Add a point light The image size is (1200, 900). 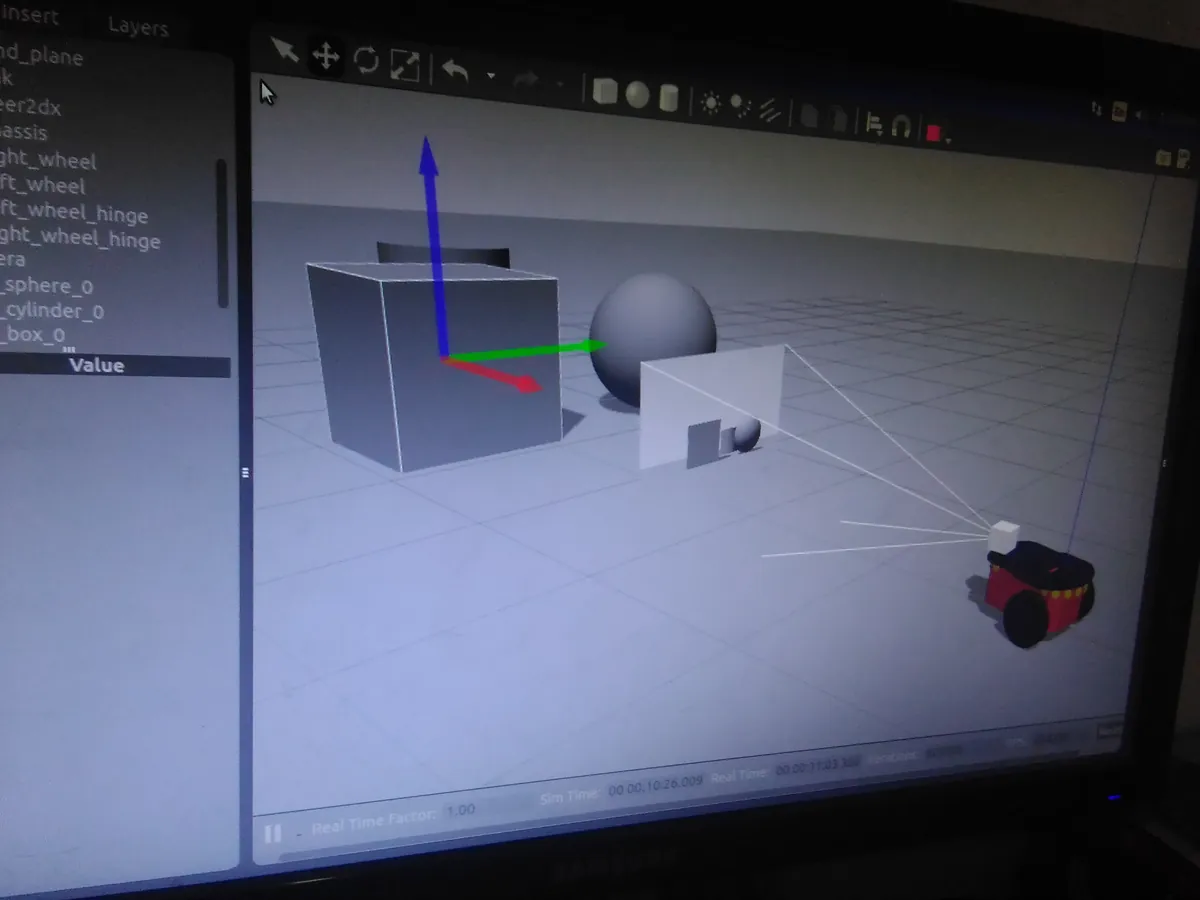point(711,103)
